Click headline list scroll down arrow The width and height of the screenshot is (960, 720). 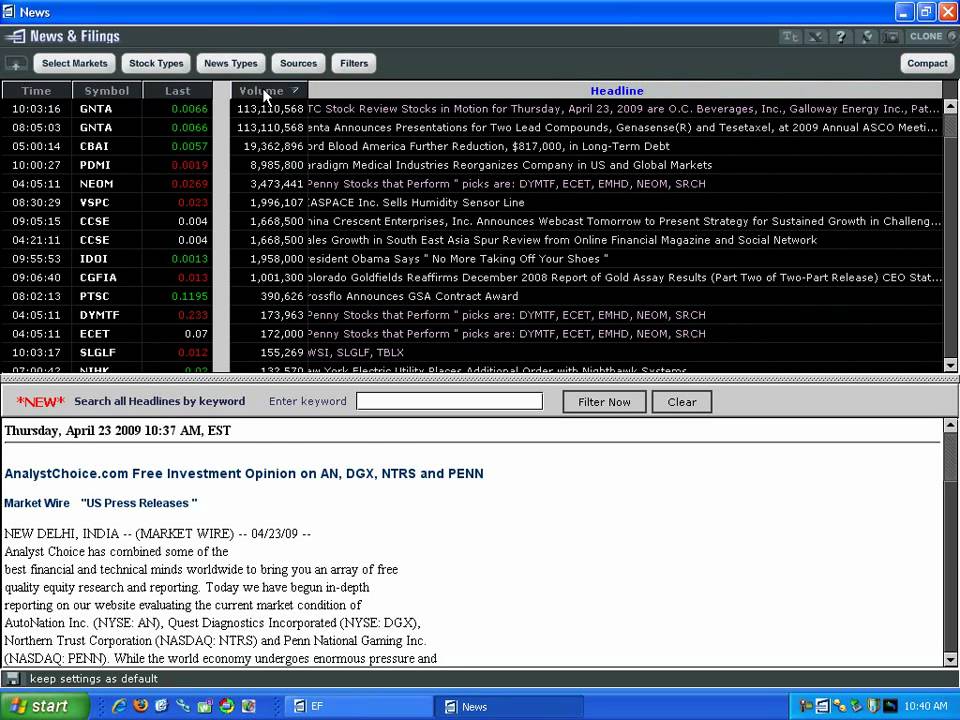point(950,365)
